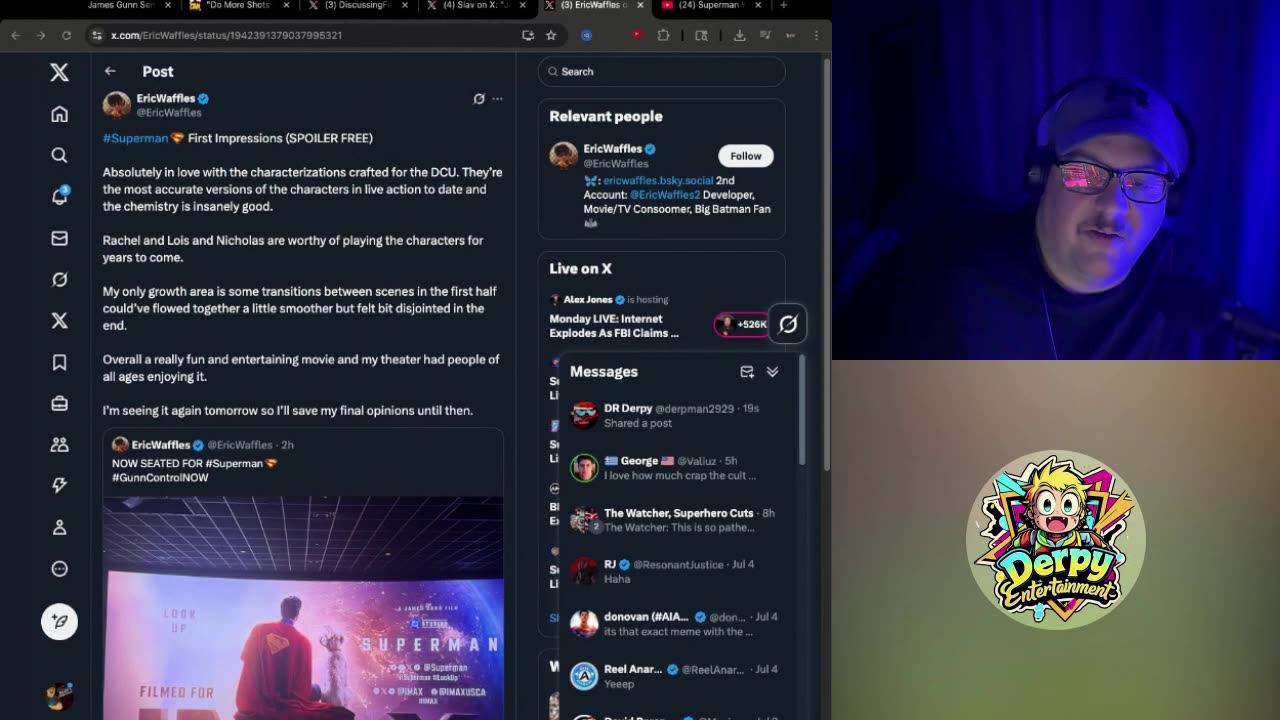Click New message compose icon
1280x720 pixels.
click(747, 371)
